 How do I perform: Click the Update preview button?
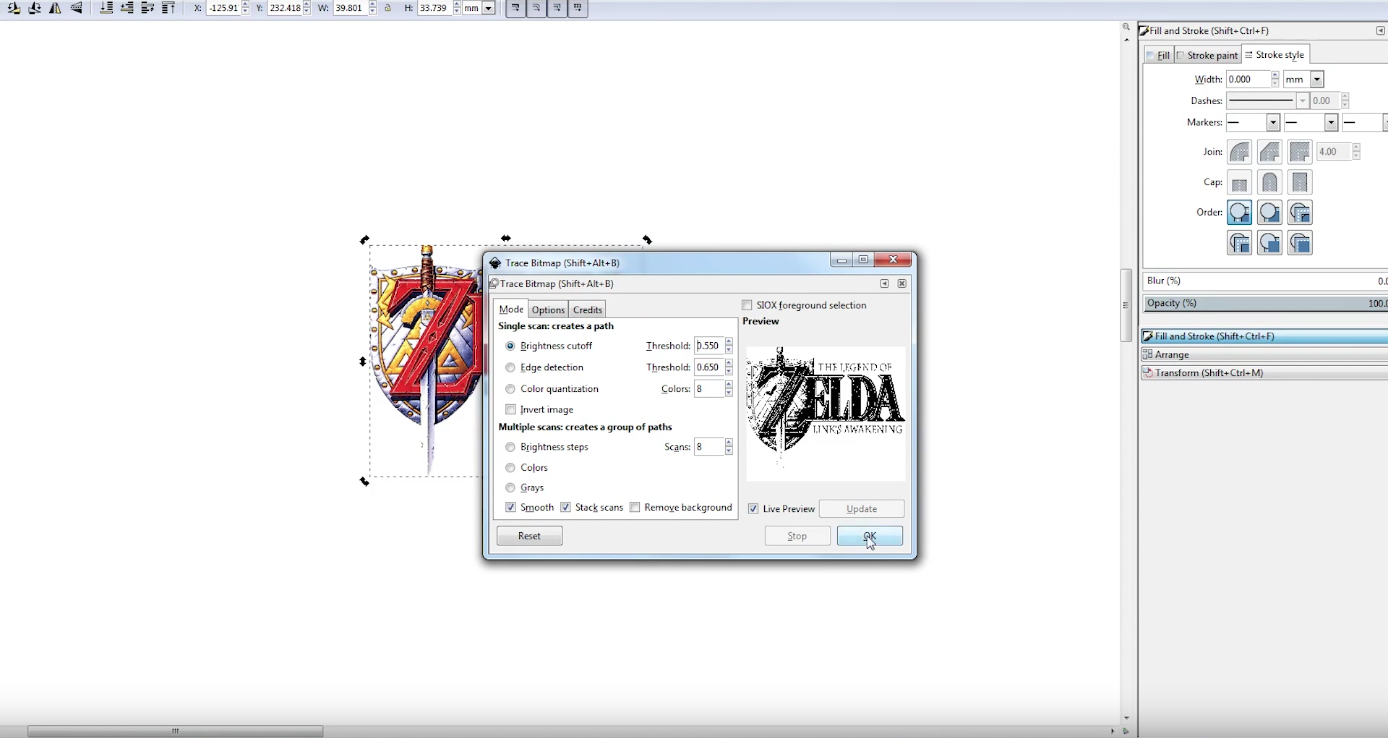[862, 509]
